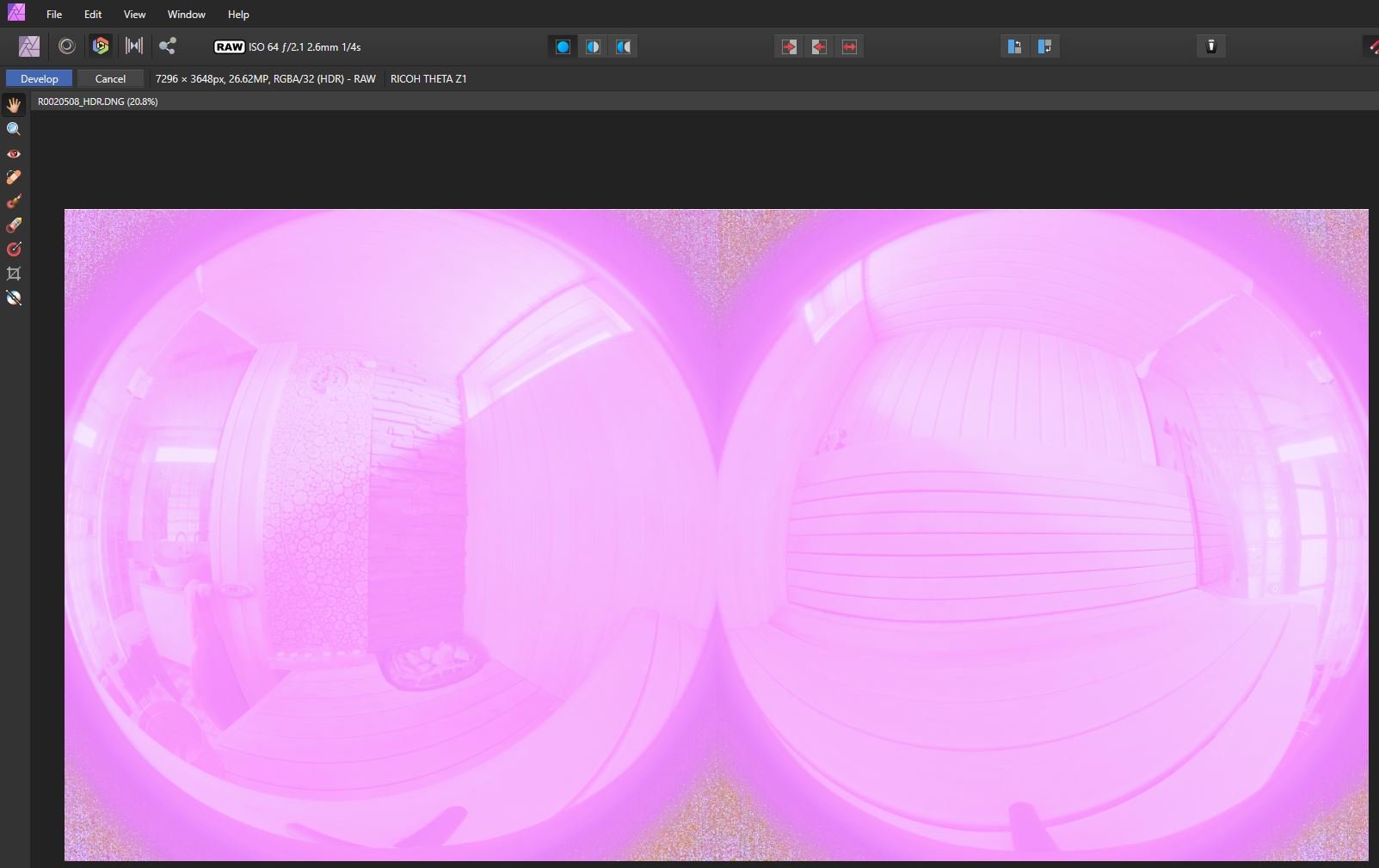This screenshot has height=868, width=1379.
Task: Select the Red Eye Removal tool
Action: [14, 153]
